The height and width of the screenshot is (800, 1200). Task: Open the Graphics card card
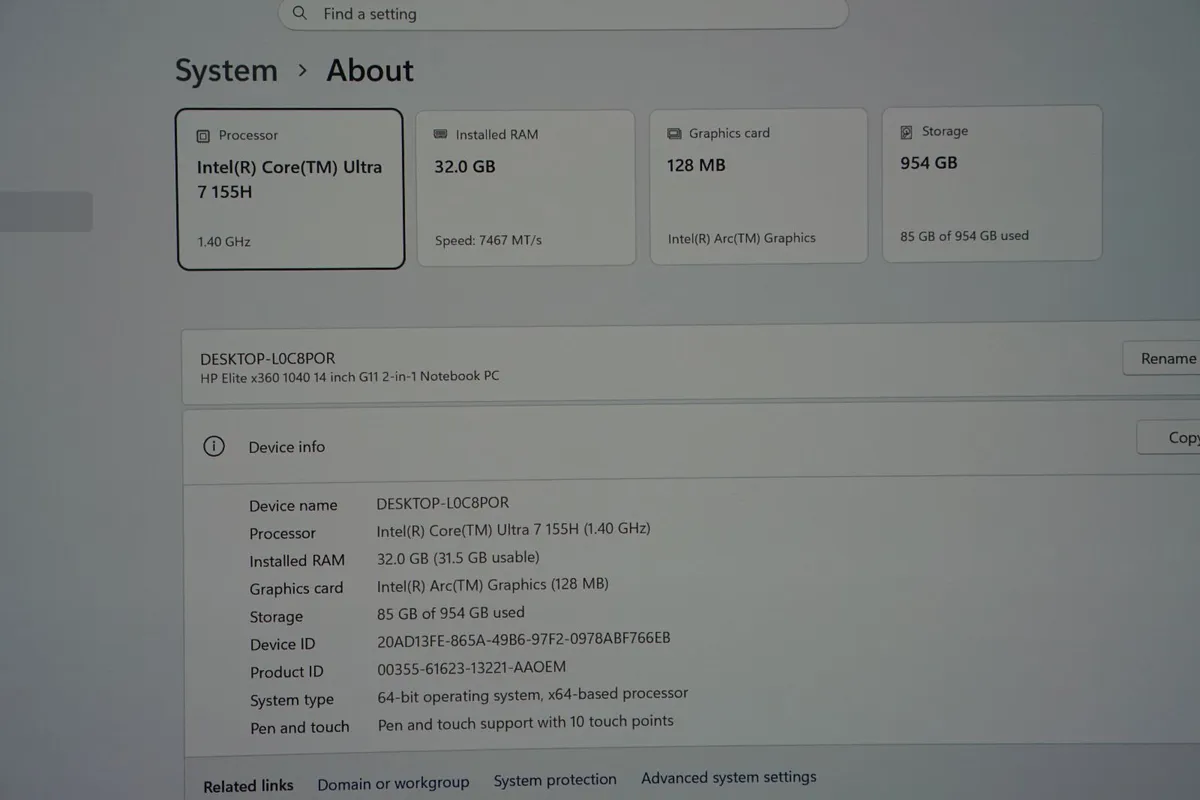(x=758, y=186)
